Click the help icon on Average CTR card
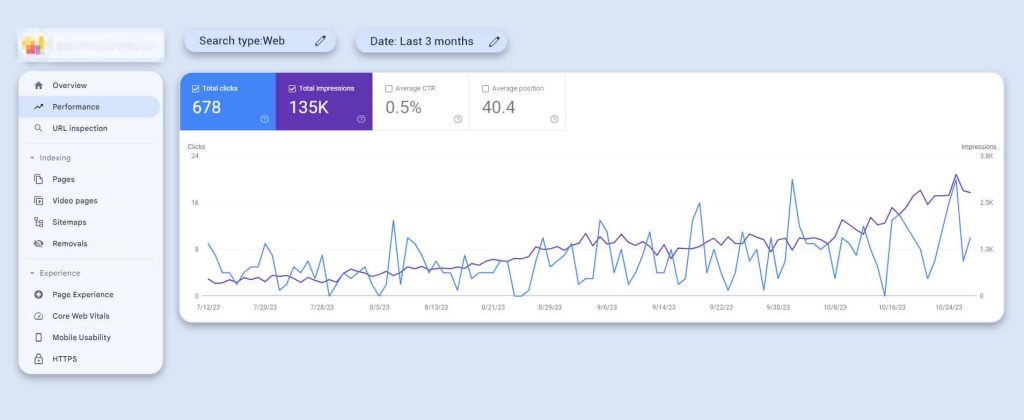The height and width of the screenshot is (420, 1024). point(457,119)
